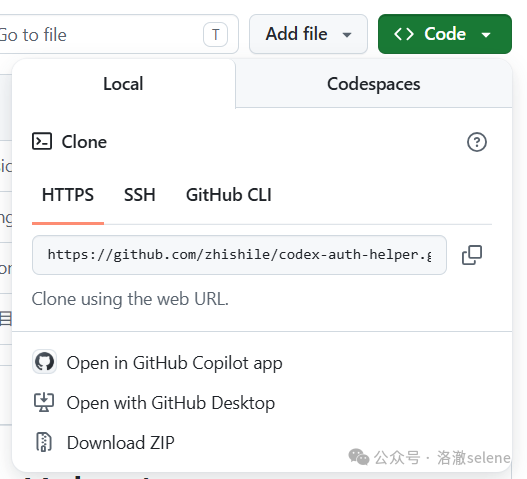This screenshot has height=479, width=527.
Task: Select the HTTPS clone method
Action: pos(68,195)
